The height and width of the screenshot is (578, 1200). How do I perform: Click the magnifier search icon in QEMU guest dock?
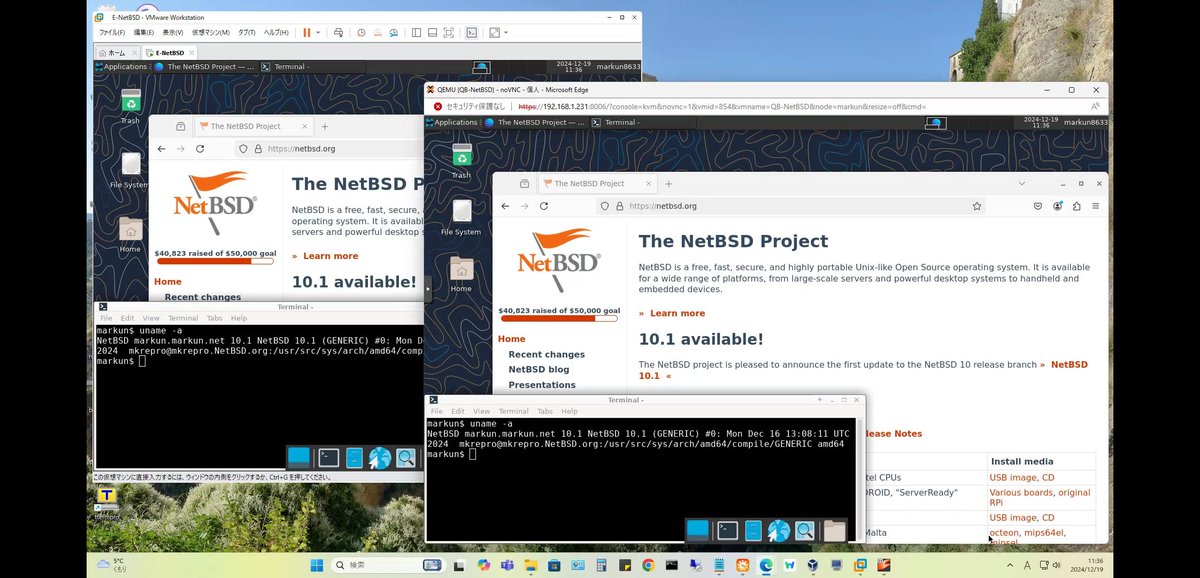[x=805, y=531]
